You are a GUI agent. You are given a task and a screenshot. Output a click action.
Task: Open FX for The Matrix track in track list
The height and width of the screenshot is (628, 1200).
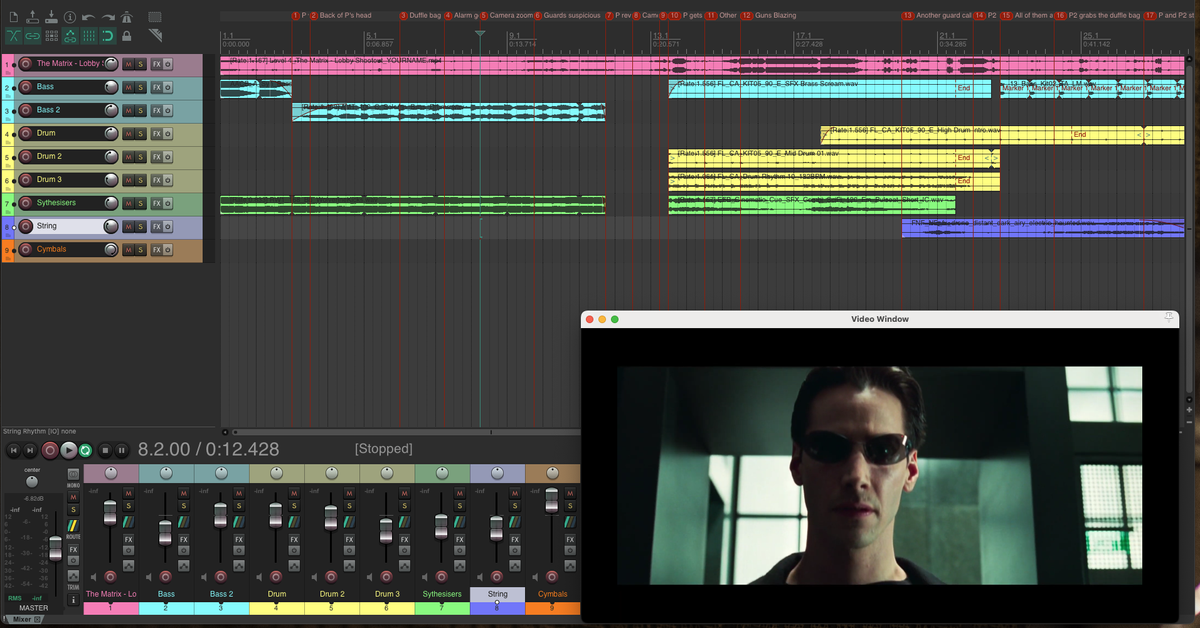156,64
